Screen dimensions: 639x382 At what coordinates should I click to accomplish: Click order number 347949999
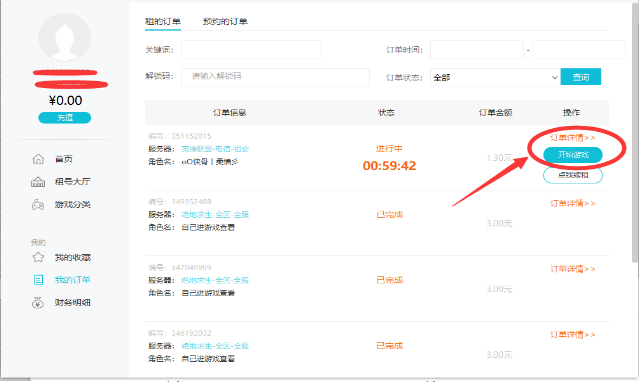coord(191,267)
